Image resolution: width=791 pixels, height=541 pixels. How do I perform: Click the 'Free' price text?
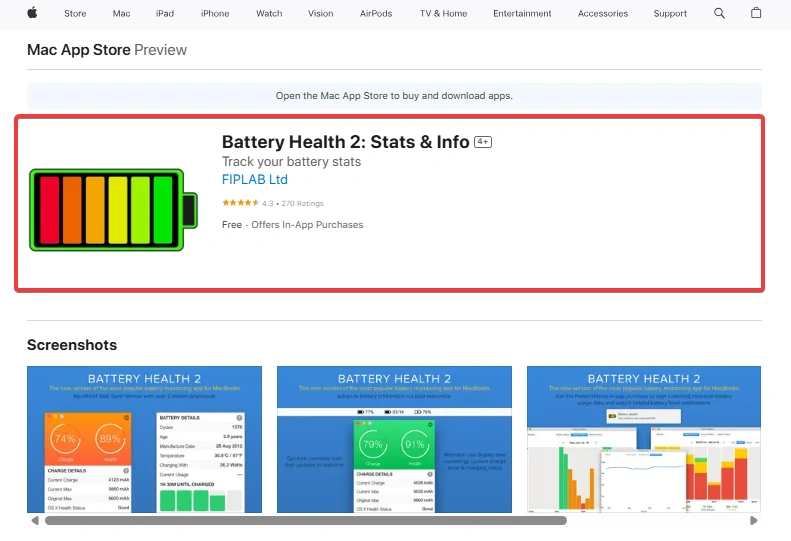tap(232, 225)
